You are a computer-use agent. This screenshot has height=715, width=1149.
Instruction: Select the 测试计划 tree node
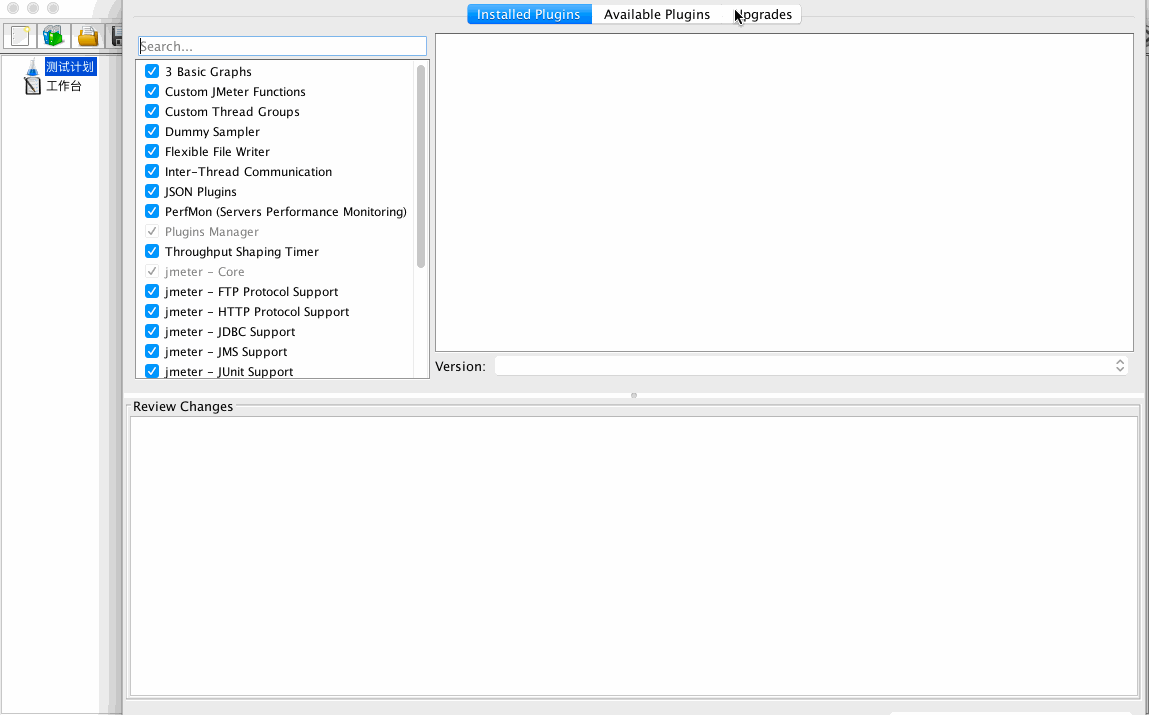point(70,67)
